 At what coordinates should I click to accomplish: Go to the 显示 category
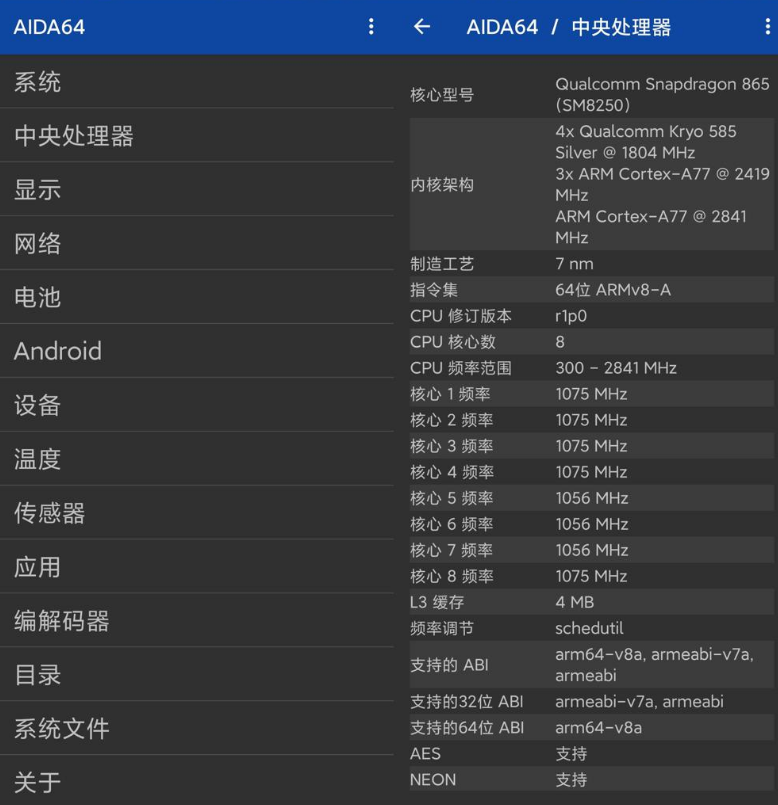tap(196, 190)
